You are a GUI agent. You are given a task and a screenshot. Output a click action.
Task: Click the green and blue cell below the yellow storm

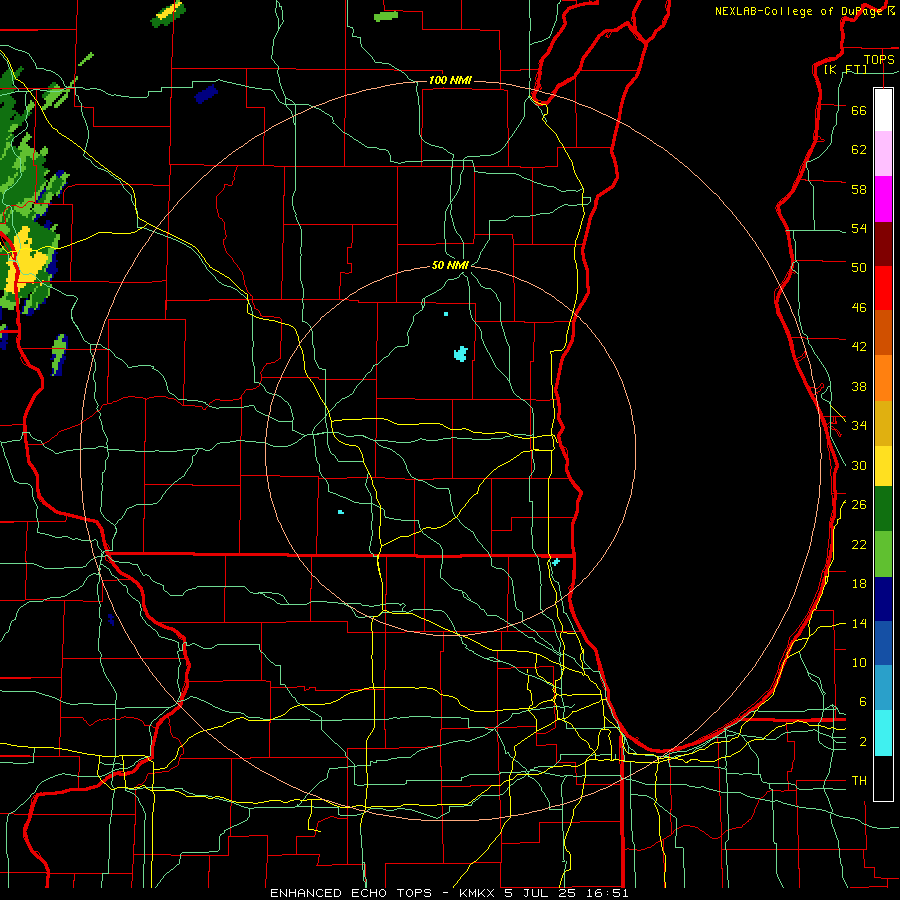[59, 355]
